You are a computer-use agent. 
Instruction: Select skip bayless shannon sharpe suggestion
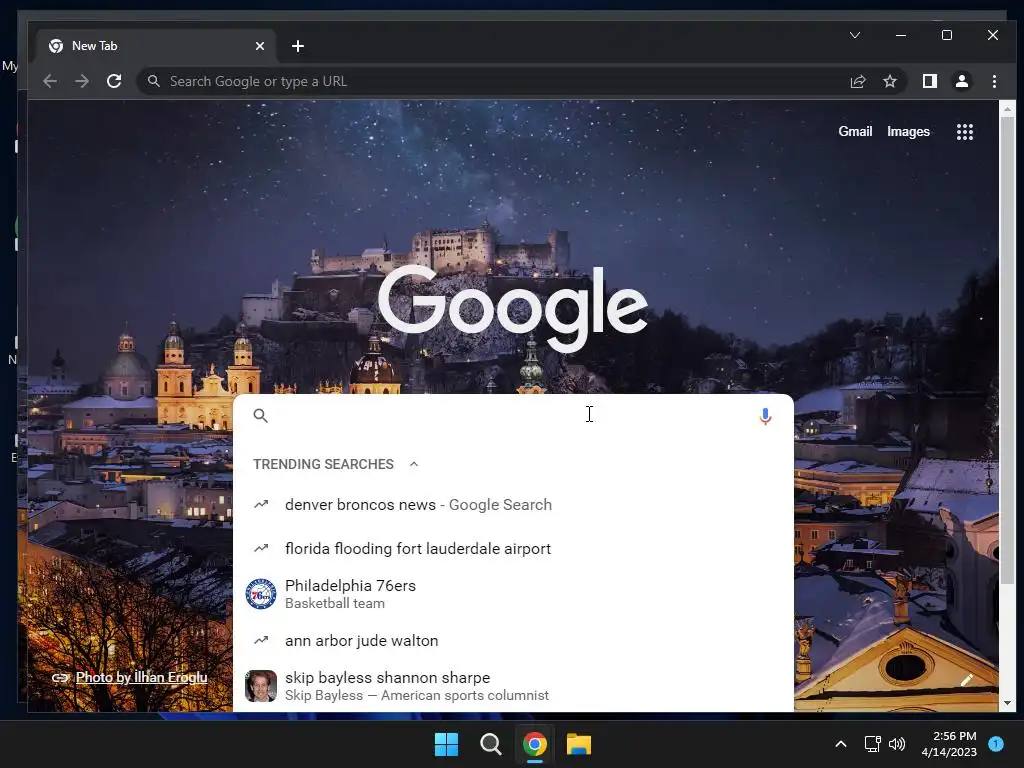513,686
